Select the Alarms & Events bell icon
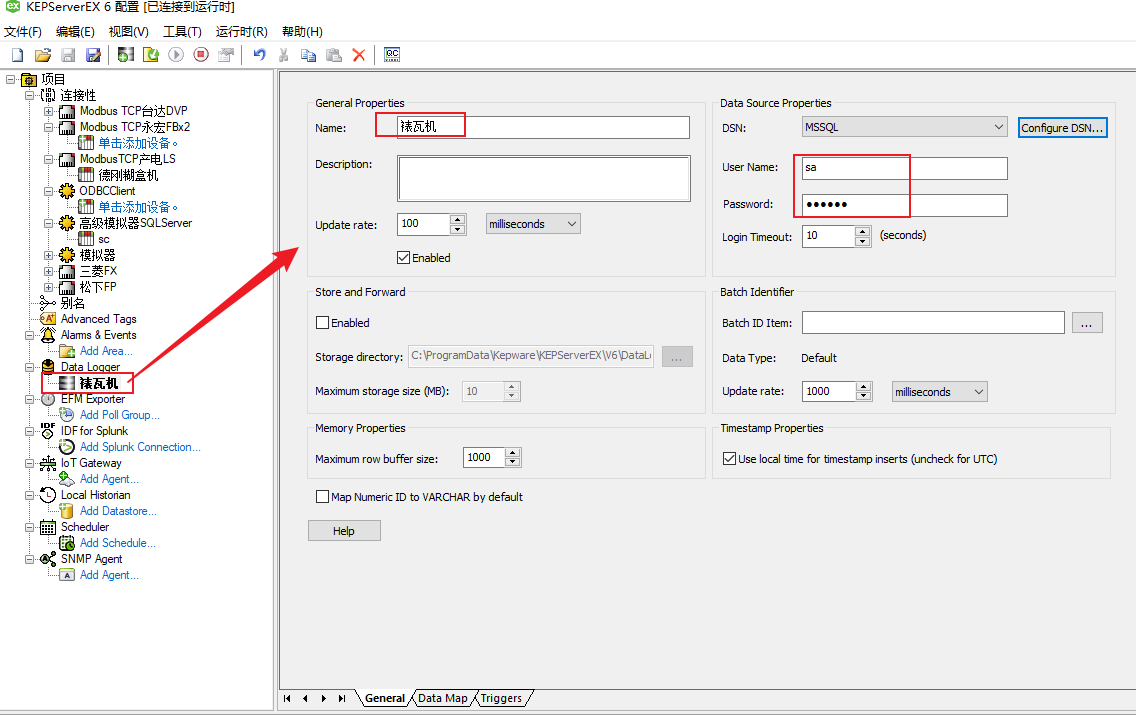Screen dimensions: 1136x715 [x=48, y=335]
